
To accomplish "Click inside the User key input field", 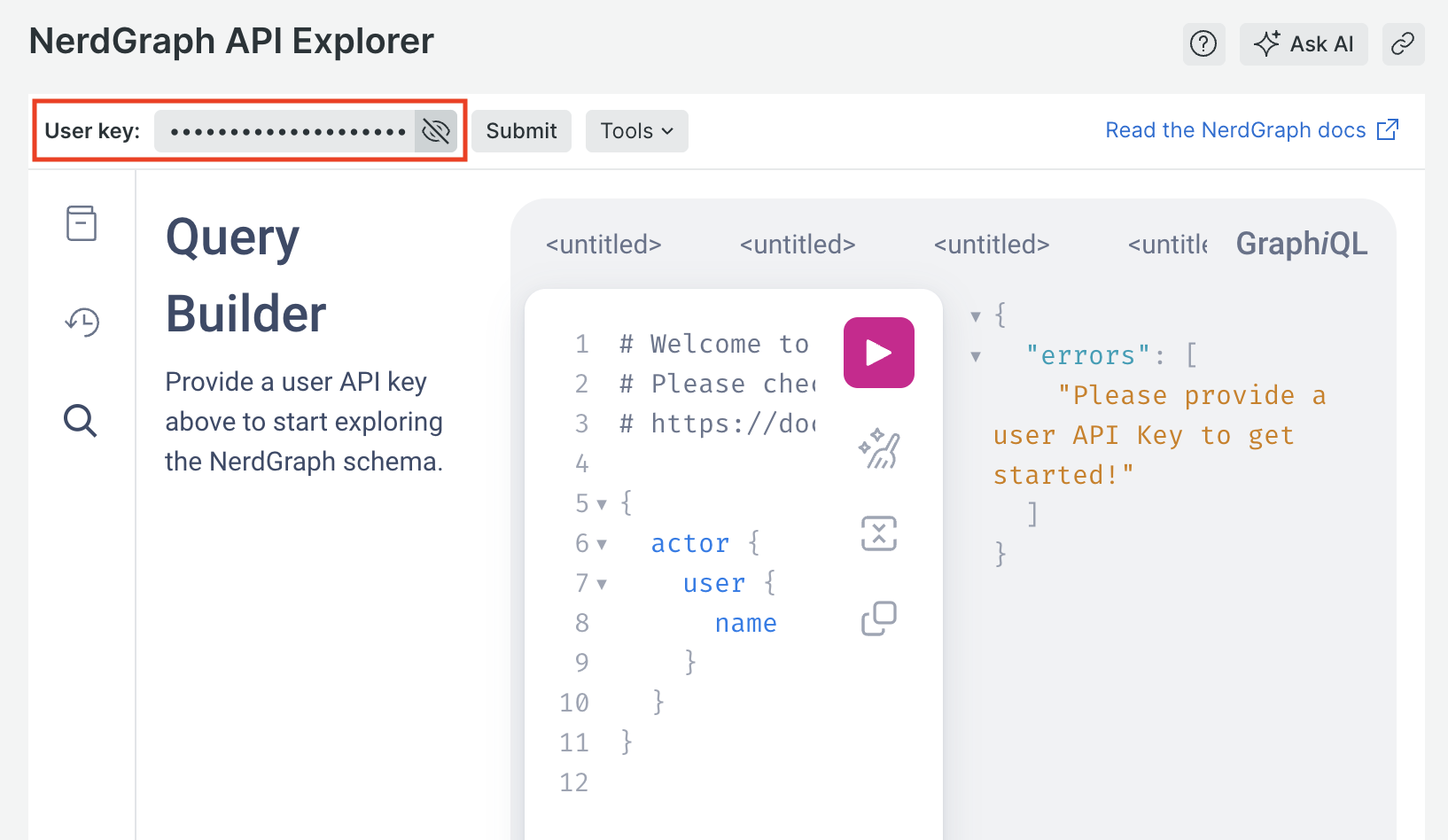I will (x=284, y=130).
